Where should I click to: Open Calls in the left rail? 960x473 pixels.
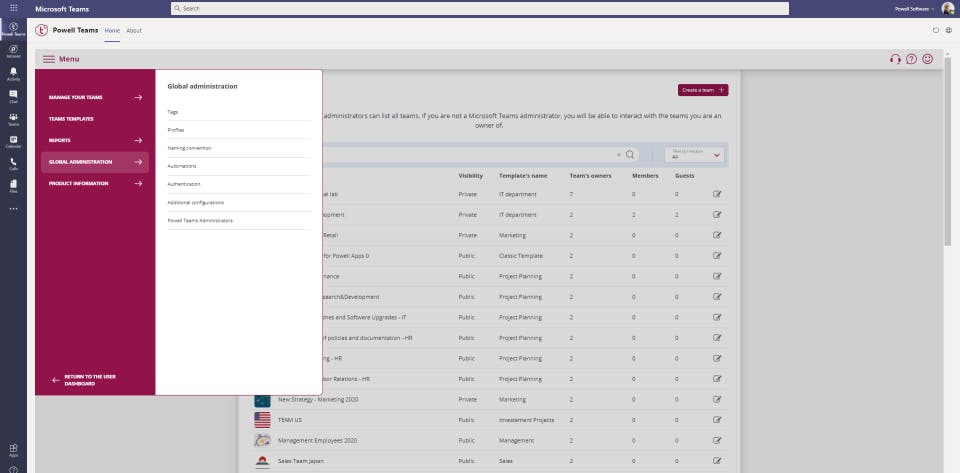(x=13, y=164)
